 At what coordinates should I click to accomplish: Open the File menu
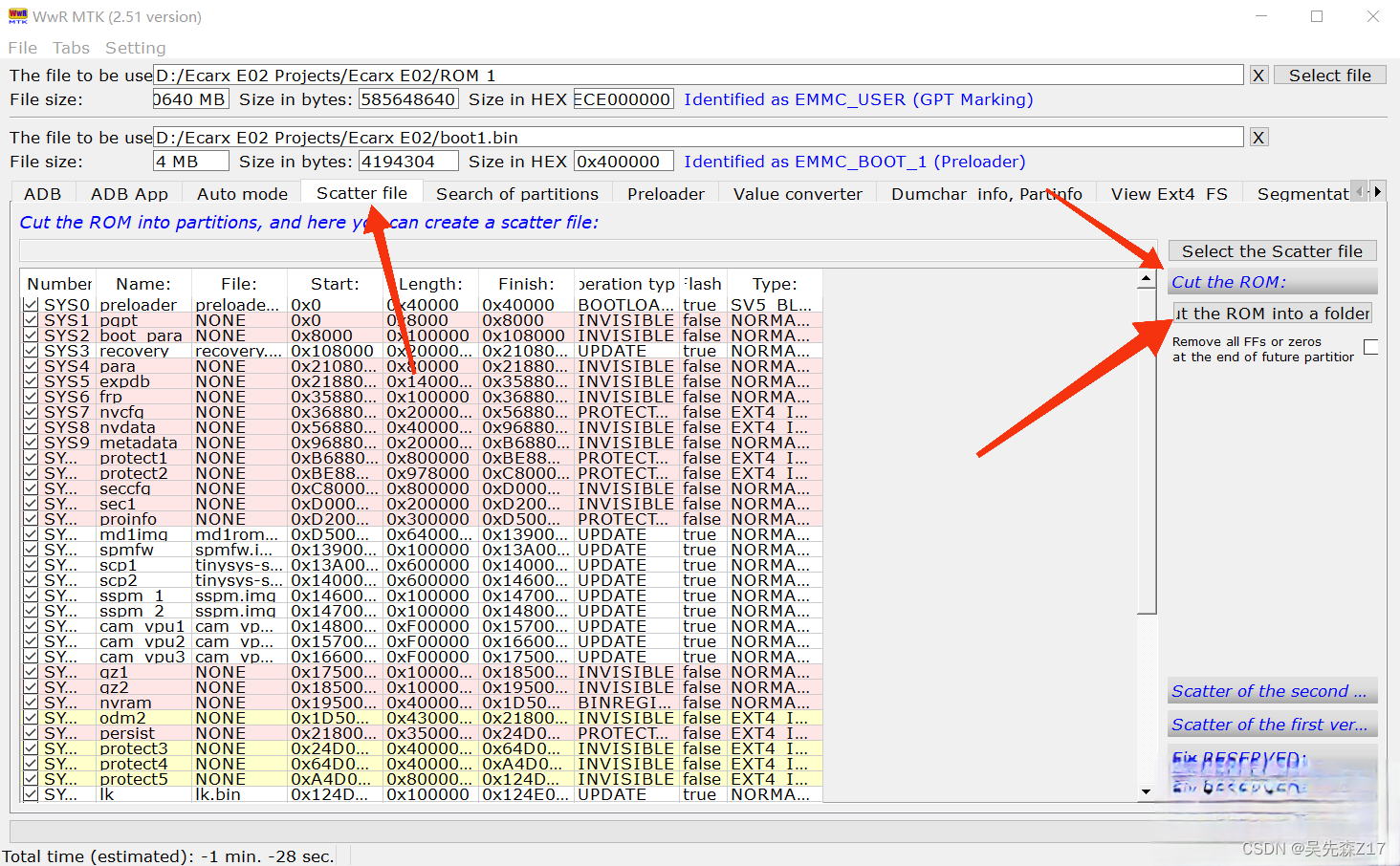pos(22,48)
